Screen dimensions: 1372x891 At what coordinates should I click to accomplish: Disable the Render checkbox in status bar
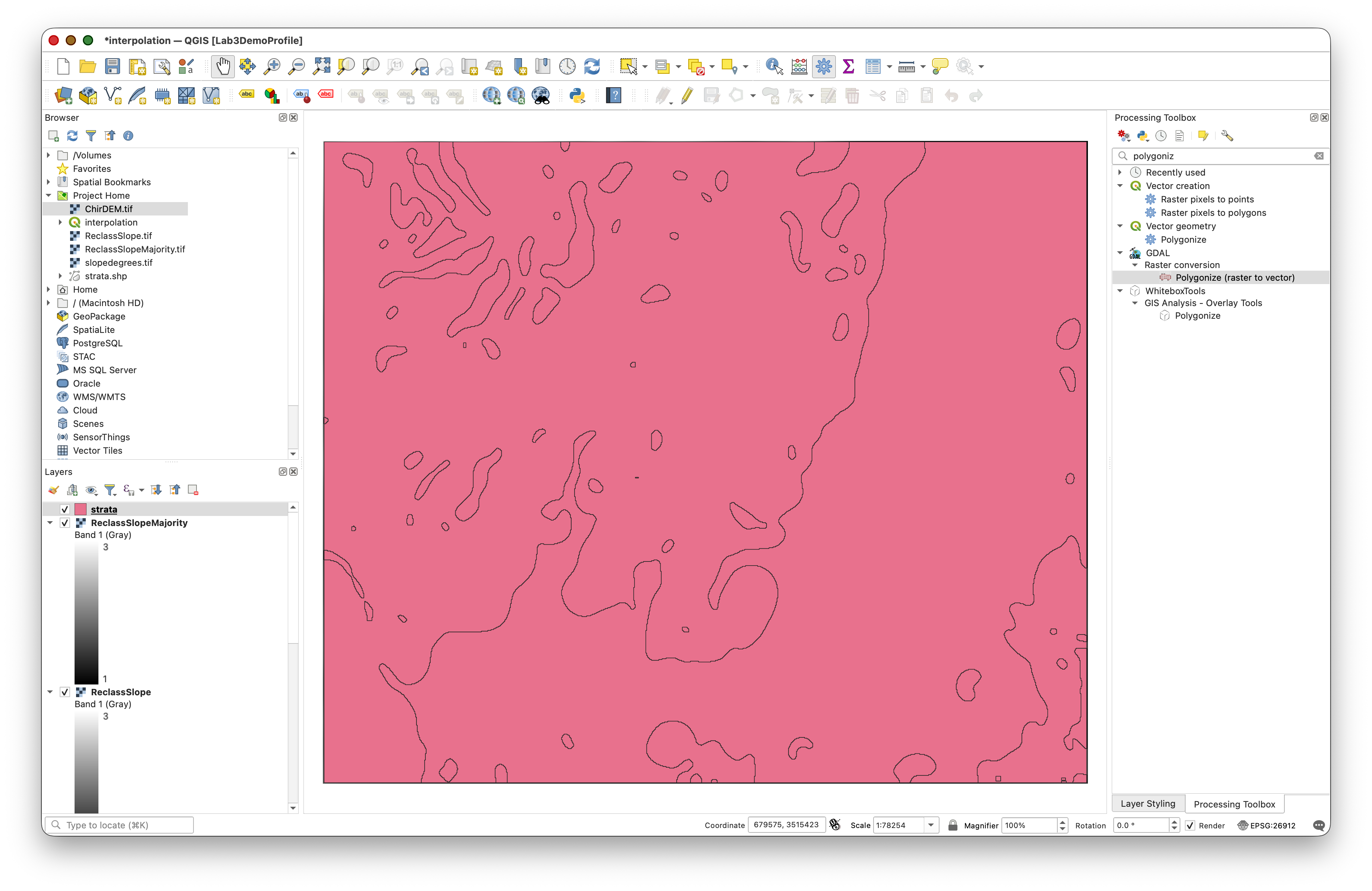click(x=1189, y=825)
